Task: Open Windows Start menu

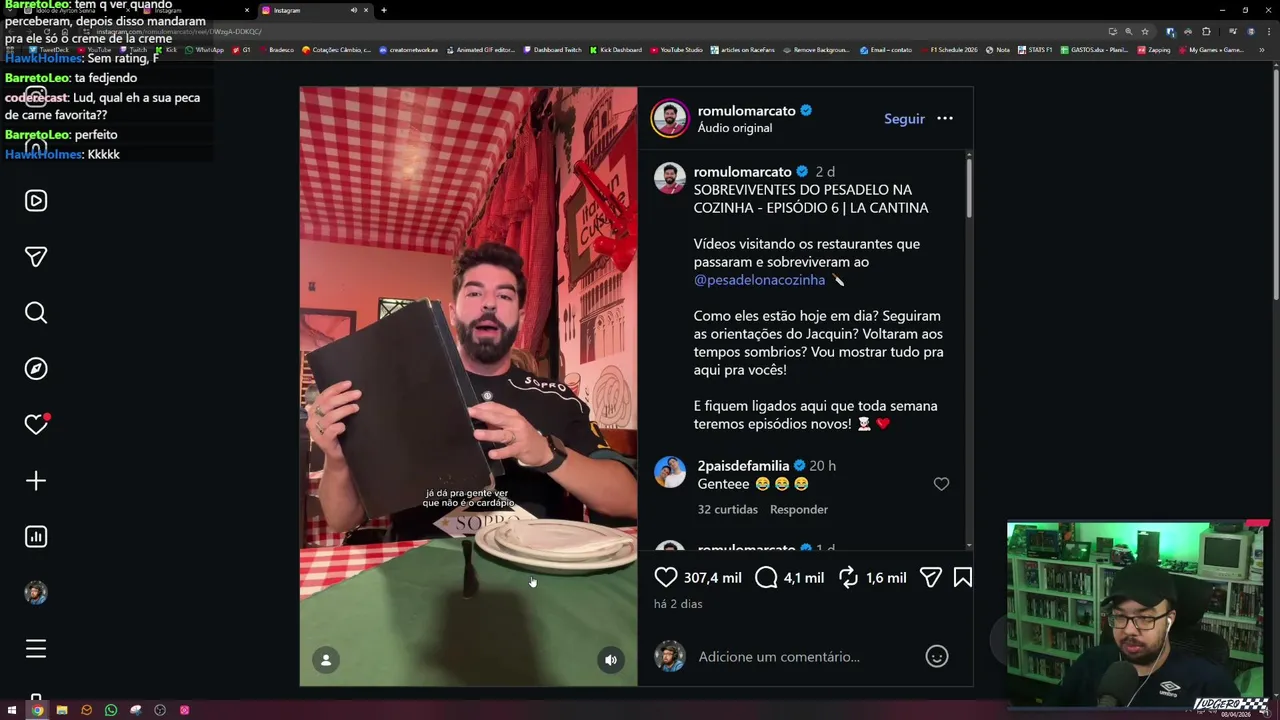Action: (12, 710)
